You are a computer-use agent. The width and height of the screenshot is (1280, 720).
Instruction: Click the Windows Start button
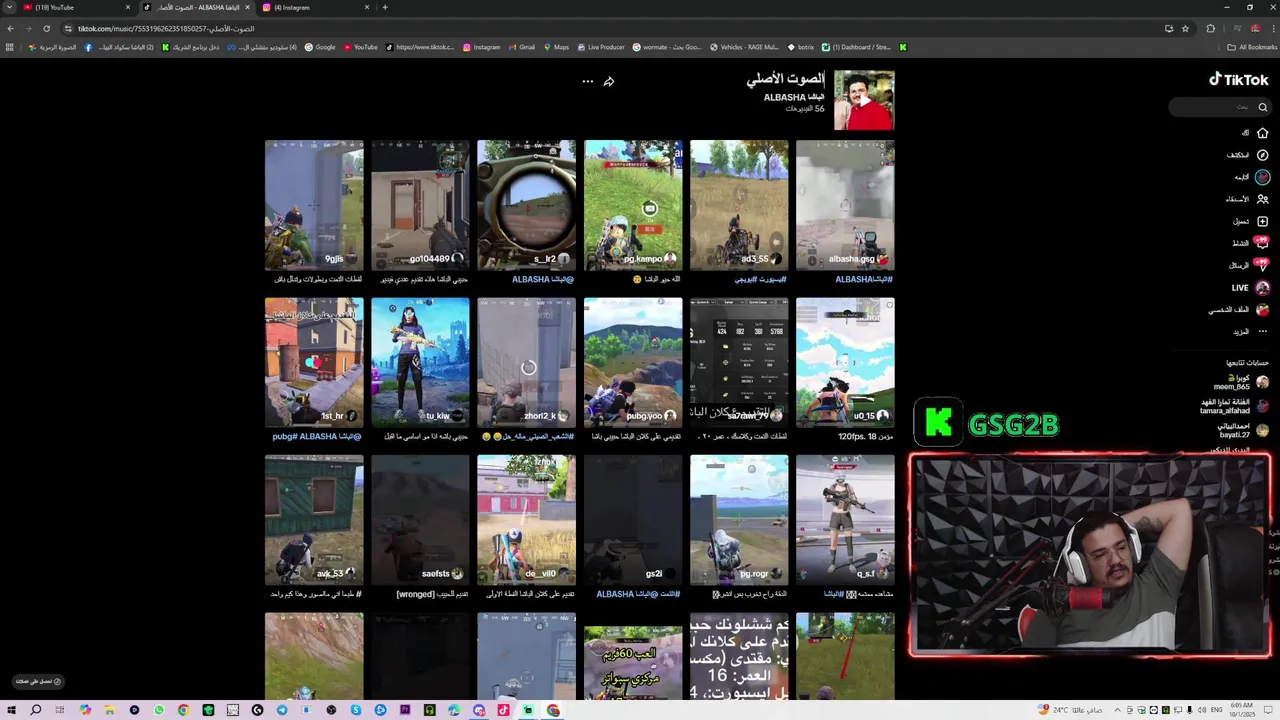(x=11, y=710)
